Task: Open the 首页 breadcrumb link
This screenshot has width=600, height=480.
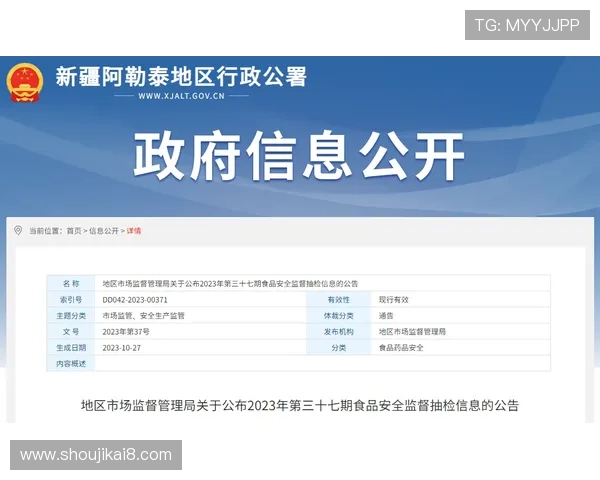Action: [x=74, y=231]
